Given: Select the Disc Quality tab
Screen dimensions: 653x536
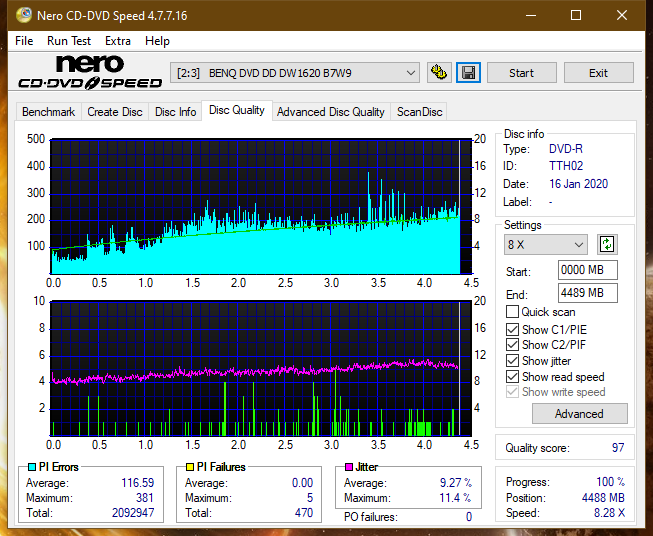Looking at the screenshot, I should (x=237, y=110).
